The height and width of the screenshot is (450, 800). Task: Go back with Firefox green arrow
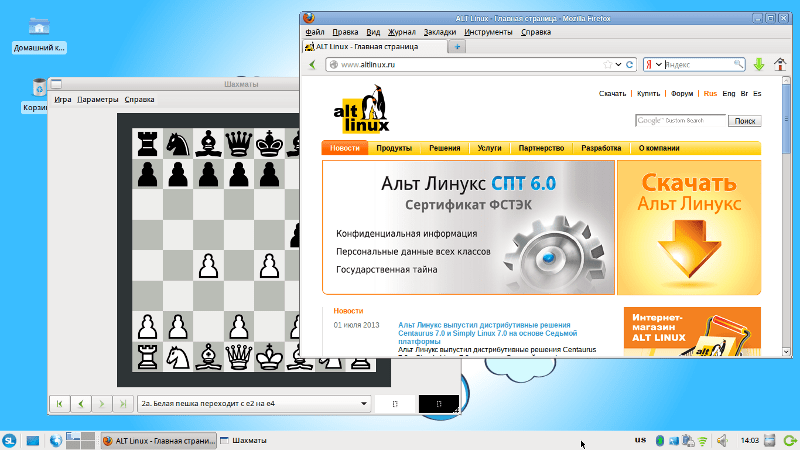312,65
